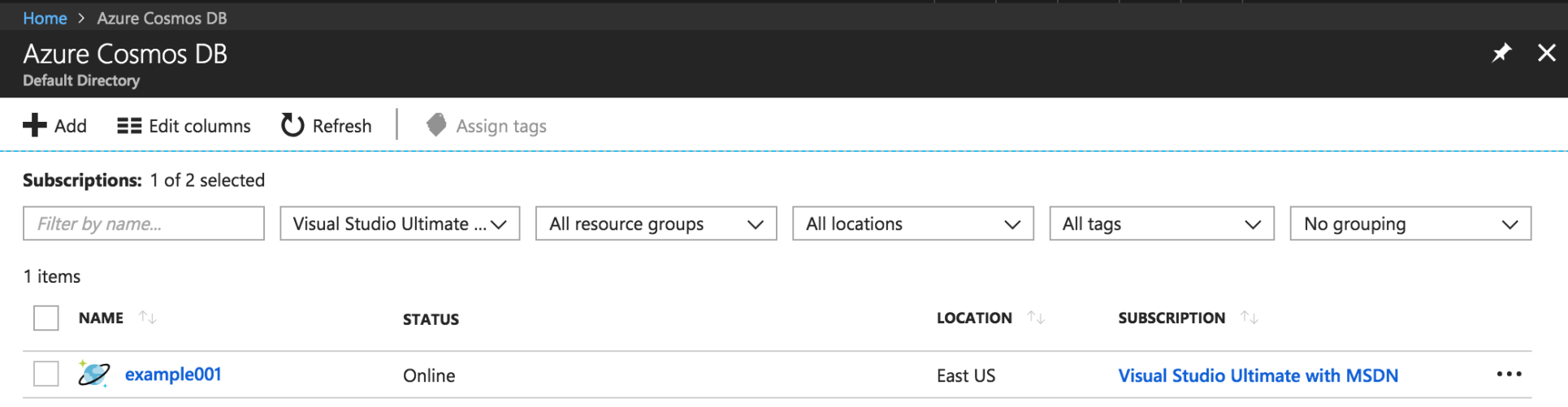
Task: Open the Visual Studio Ultimate subscription dropdown
Action: 400,223
